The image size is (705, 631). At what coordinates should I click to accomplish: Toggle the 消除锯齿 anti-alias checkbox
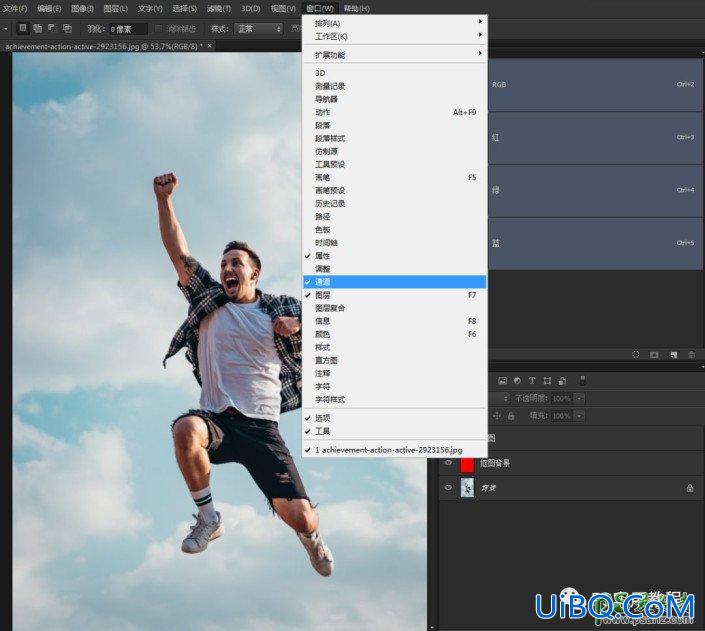coord(158,29)
